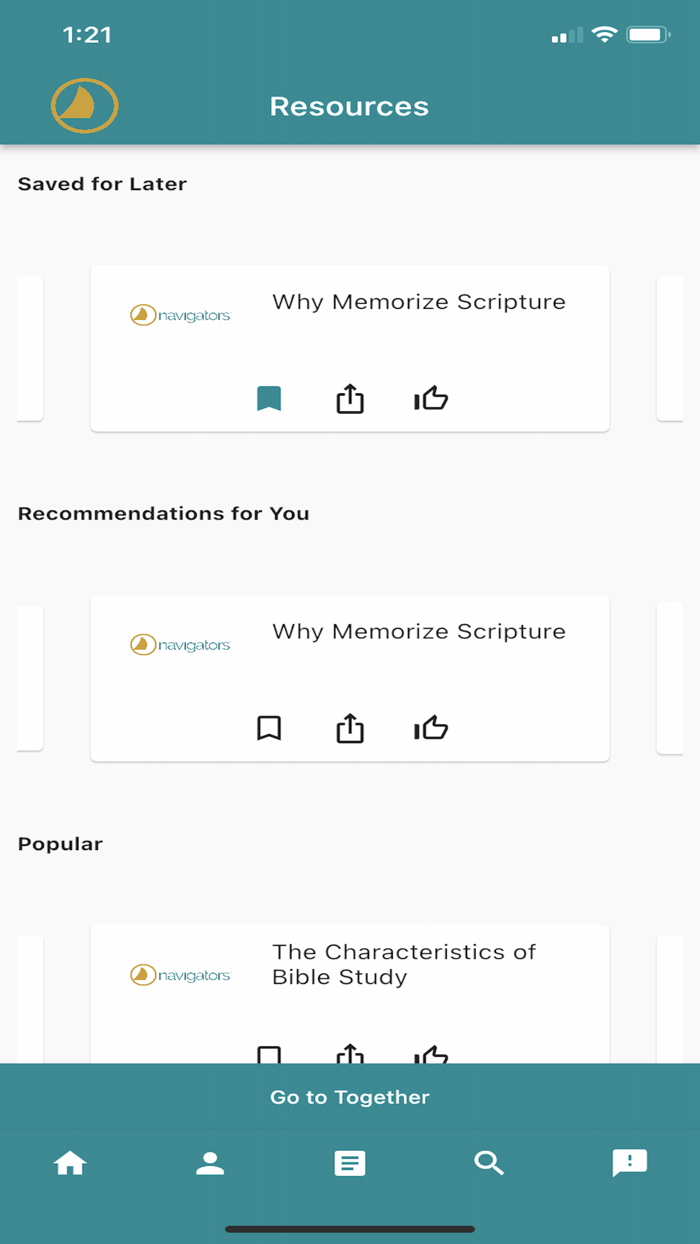Open the Why Memorize Scripture resource card
Image resolution: width=700 pixels, height=1244 pixels.
pyautogui.click(x=419, y=301)
